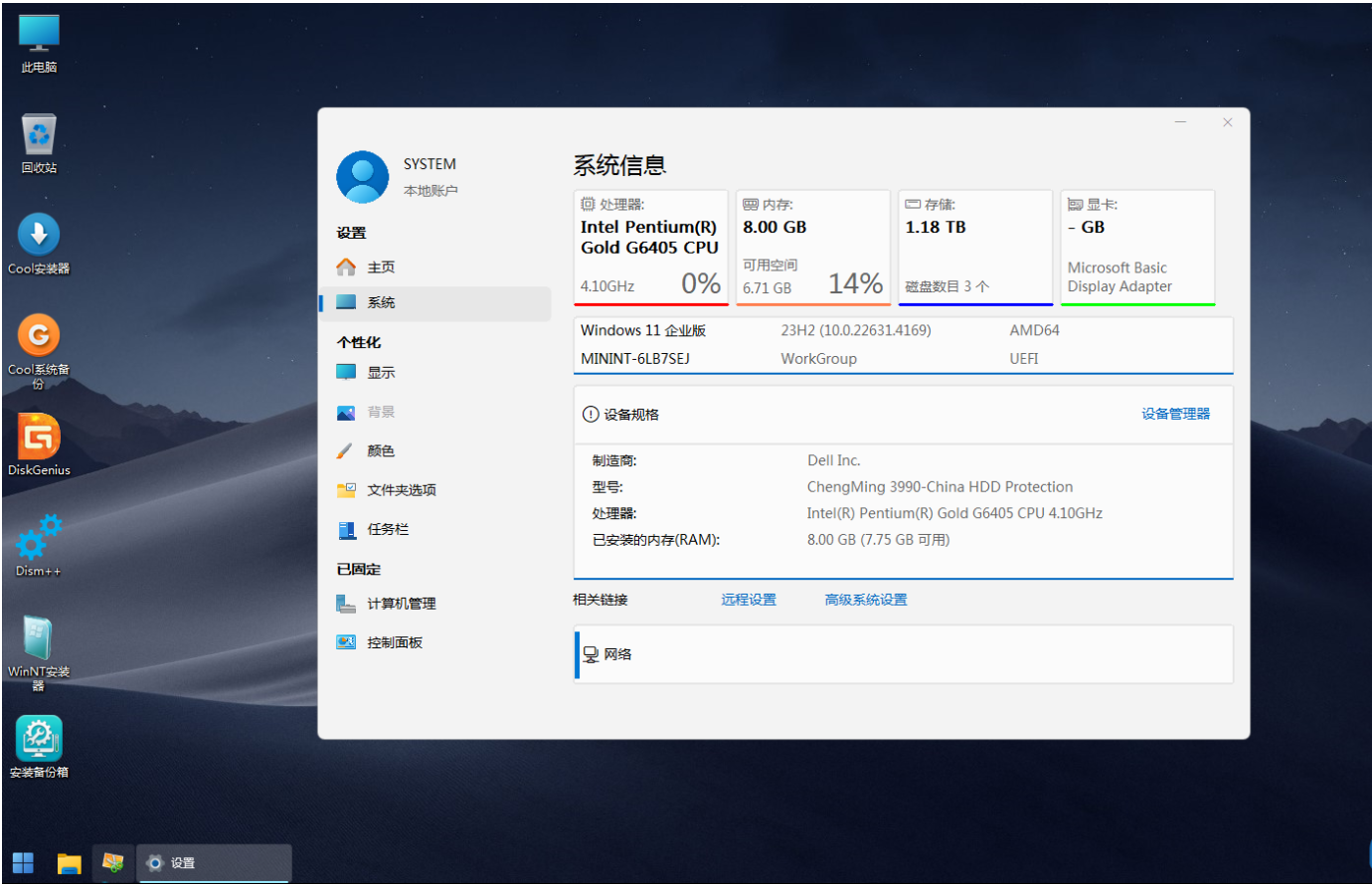Click computer name MININT-6LB7SEJ
Screen dimensions: 1372x884
635,358
